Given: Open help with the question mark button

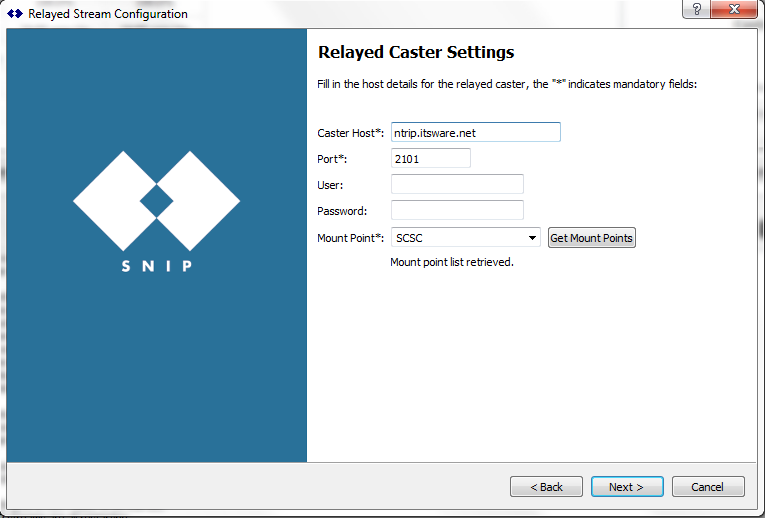Looking at the screenshot, I should tap(696, 9).
